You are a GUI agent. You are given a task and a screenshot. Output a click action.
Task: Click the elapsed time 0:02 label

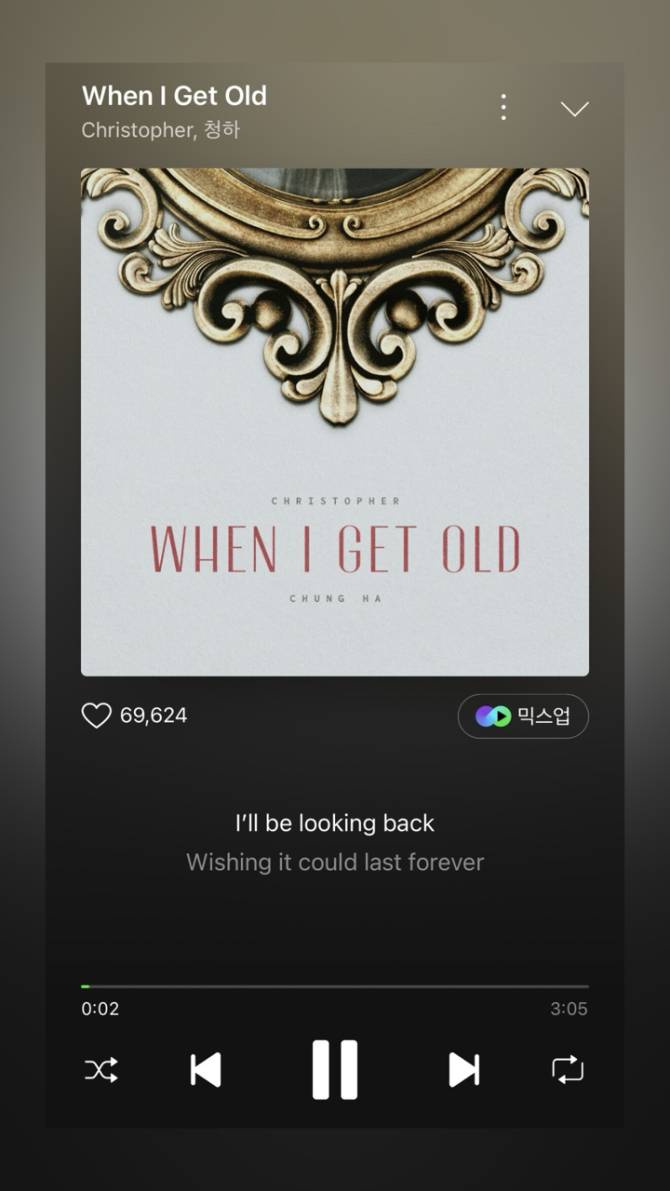[100, 1009]
